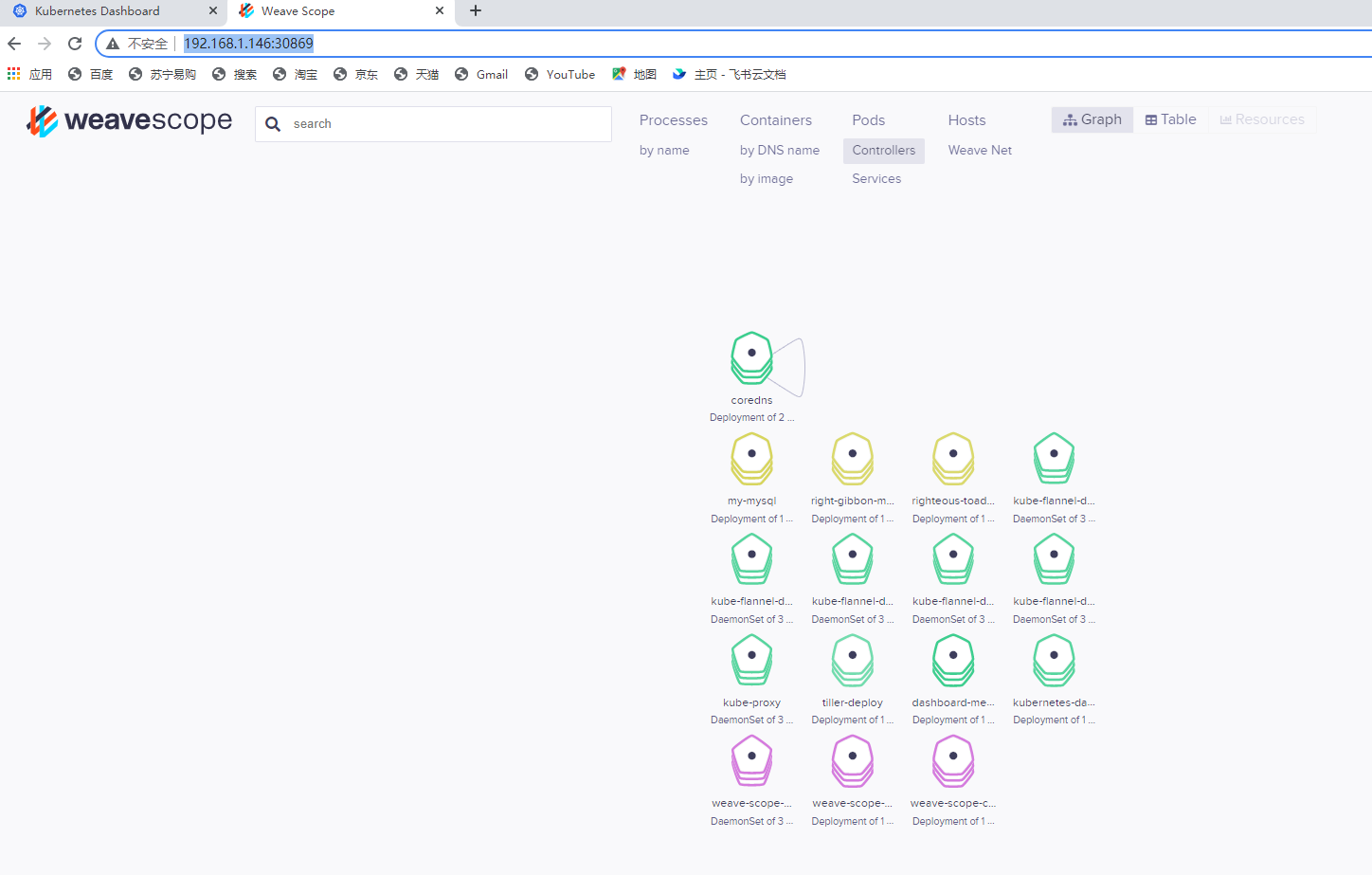
Task: Open the Weave Net view
Action: [x=980, y=150]
